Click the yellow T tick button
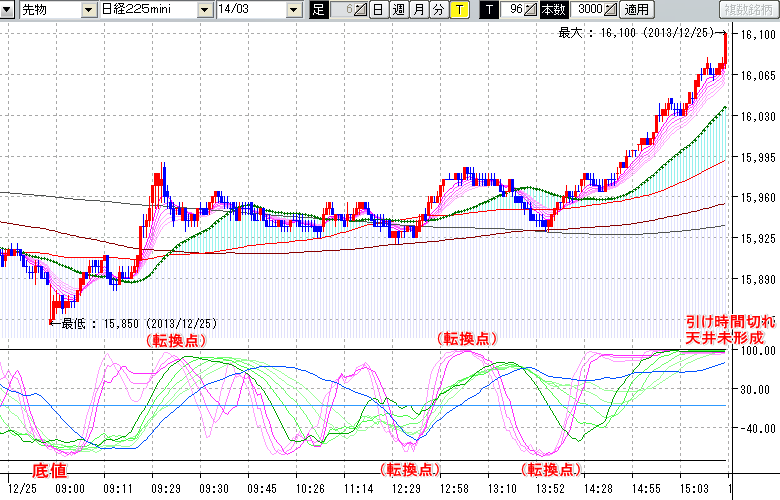The height and width of the screenshot is (500, 780). coord(458,10)
